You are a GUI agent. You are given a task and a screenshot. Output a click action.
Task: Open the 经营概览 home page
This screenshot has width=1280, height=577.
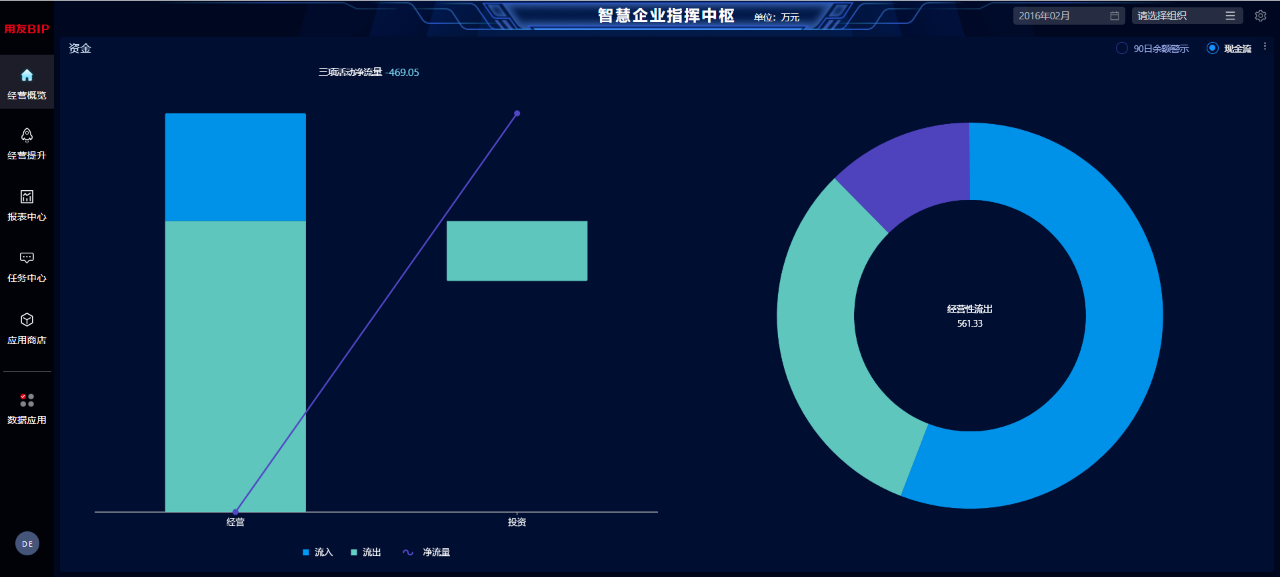pos(27,83)
